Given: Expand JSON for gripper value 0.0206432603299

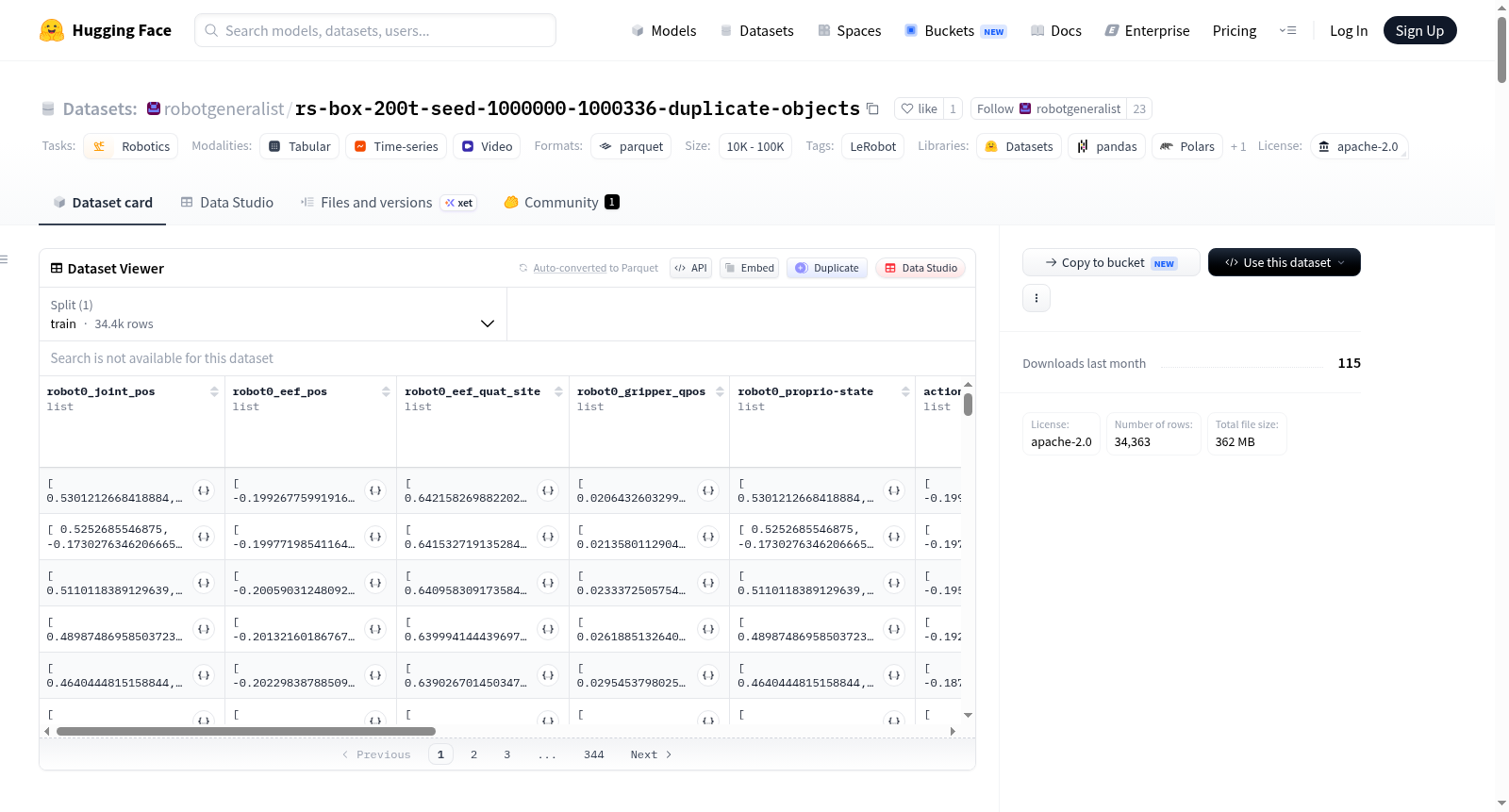Looking at the screenshot, I should (708, 490).
